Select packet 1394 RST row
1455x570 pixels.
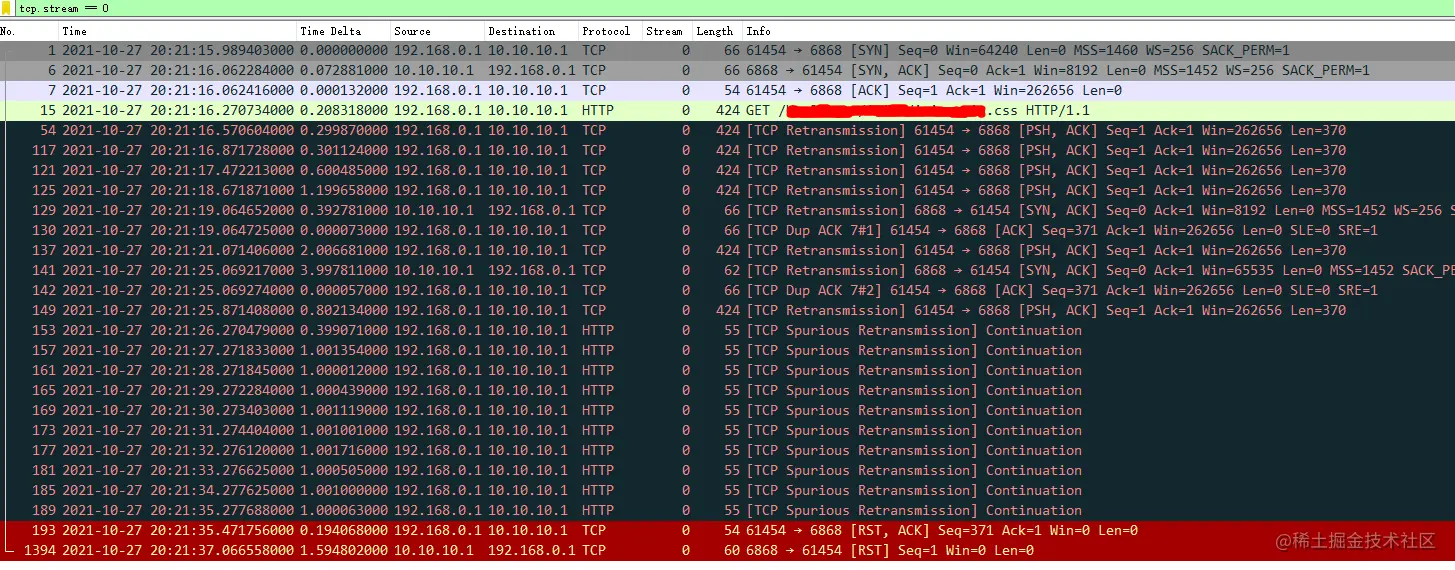[727, 550]
